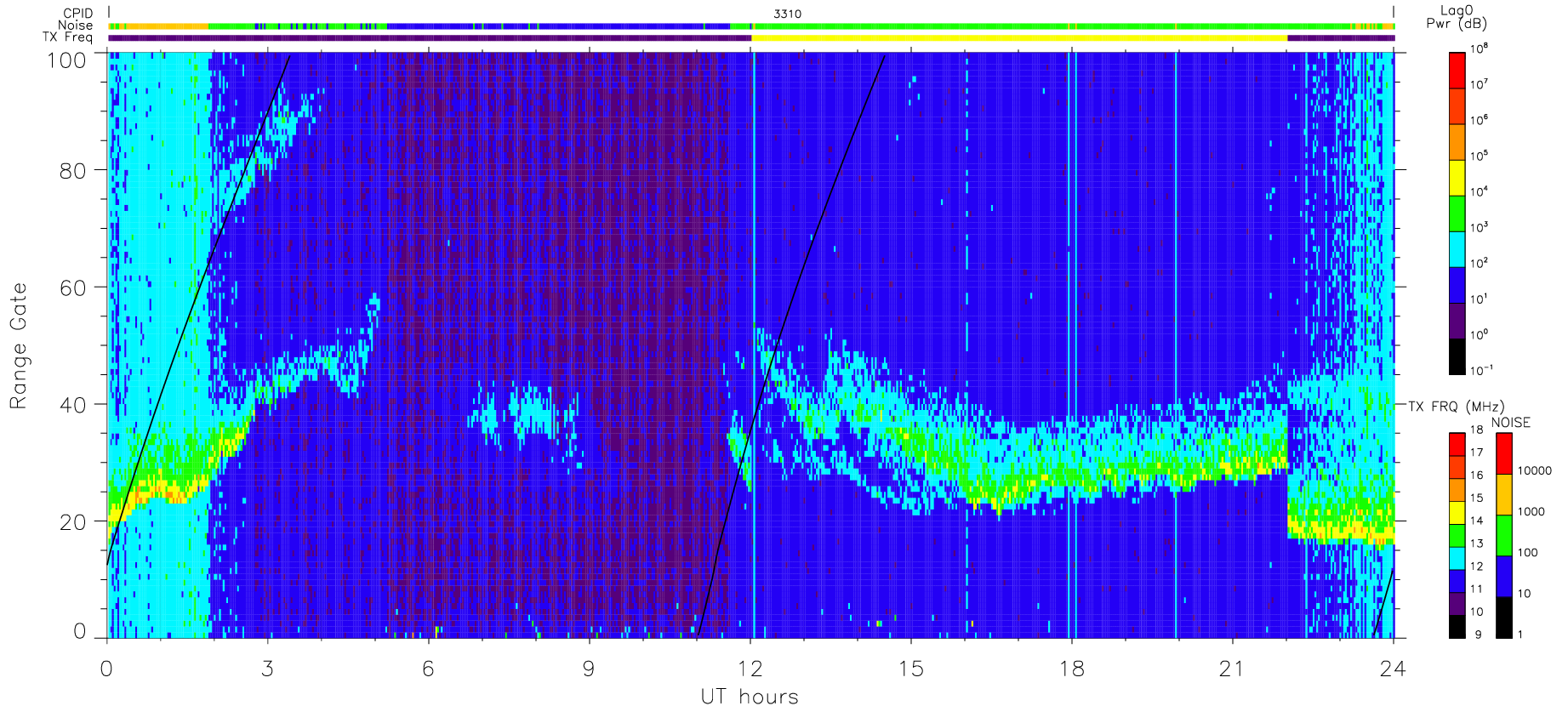
Task: Click the 20 tick label on the Range Gate axis
Action: click(x=73, y=522)
